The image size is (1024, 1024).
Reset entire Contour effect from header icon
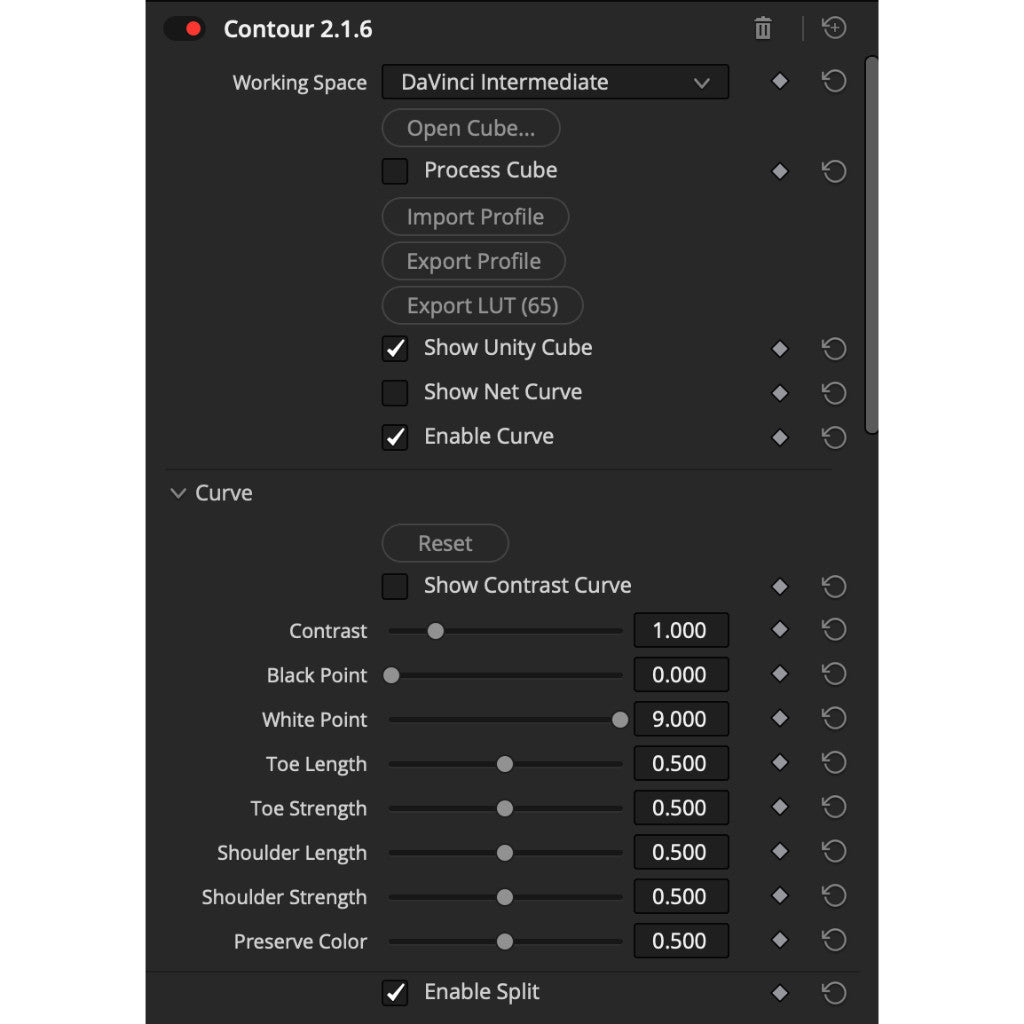[834, 28]
